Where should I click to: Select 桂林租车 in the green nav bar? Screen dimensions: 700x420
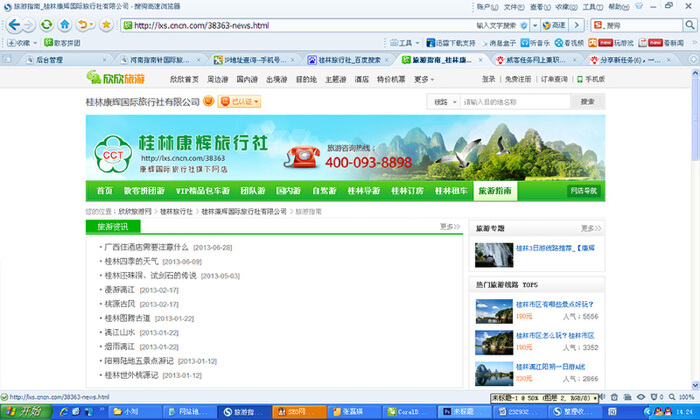[x=451, y=191]
